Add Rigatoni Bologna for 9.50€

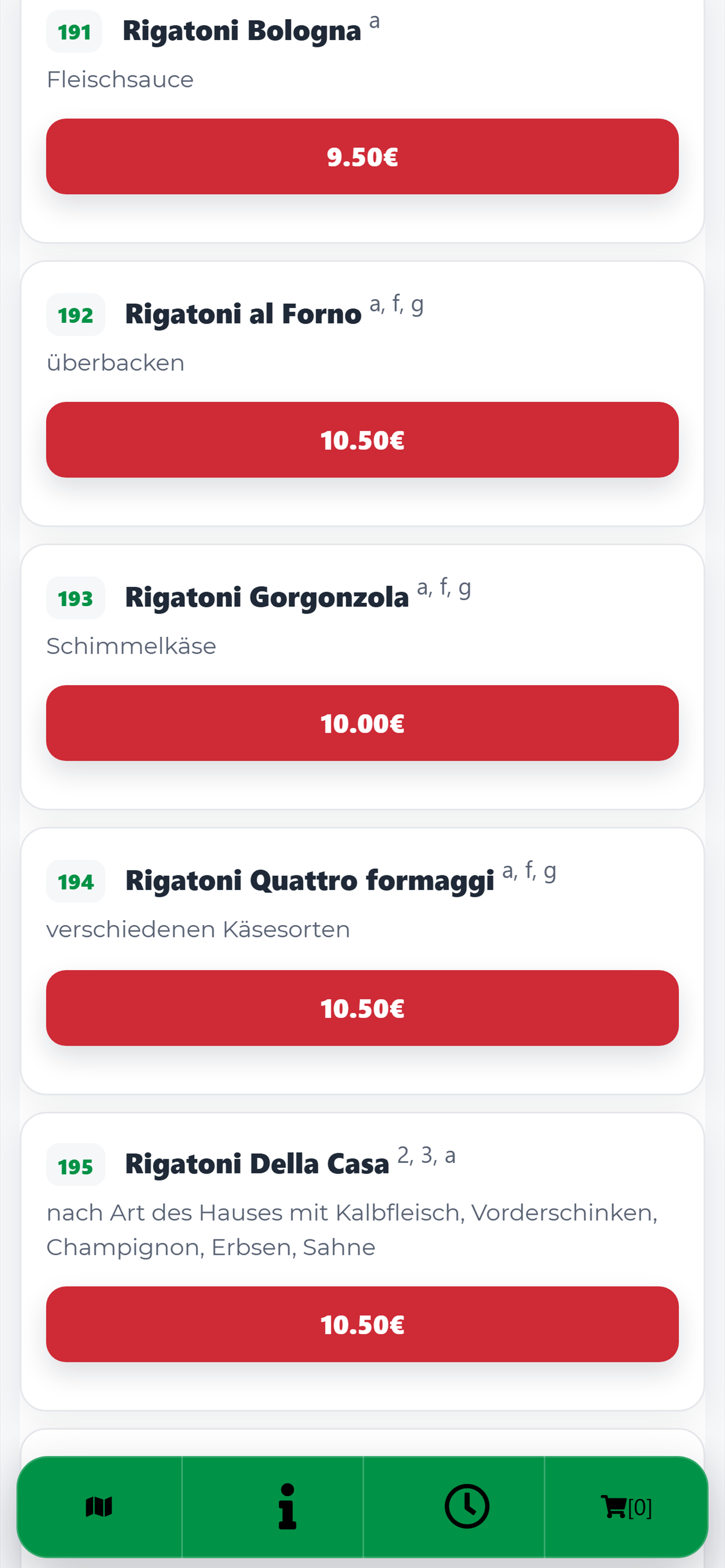click(x=362, y=156)
